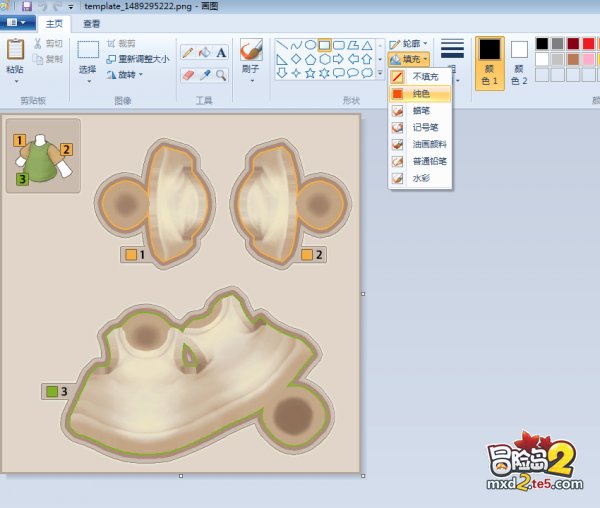Select No fill (不填充) option

420,77
